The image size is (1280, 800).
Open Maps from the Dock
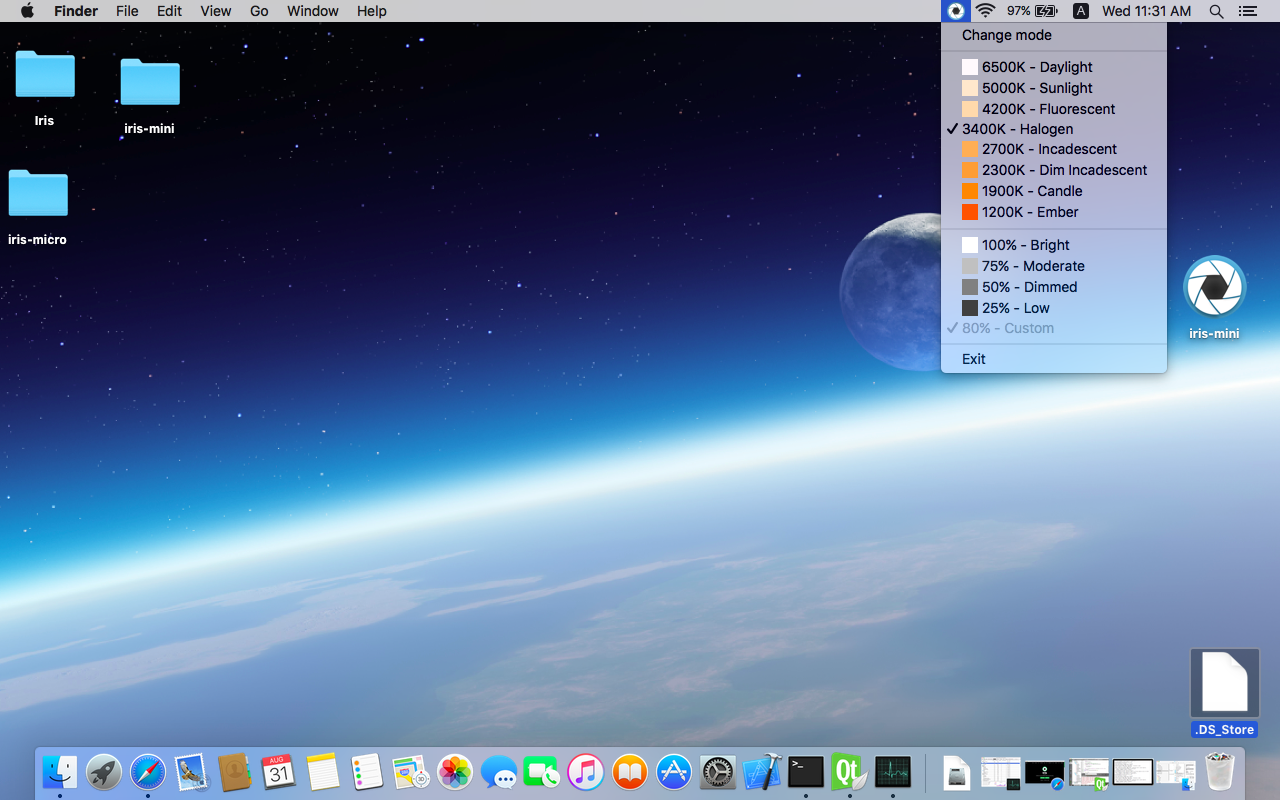(x=411, y=771)
